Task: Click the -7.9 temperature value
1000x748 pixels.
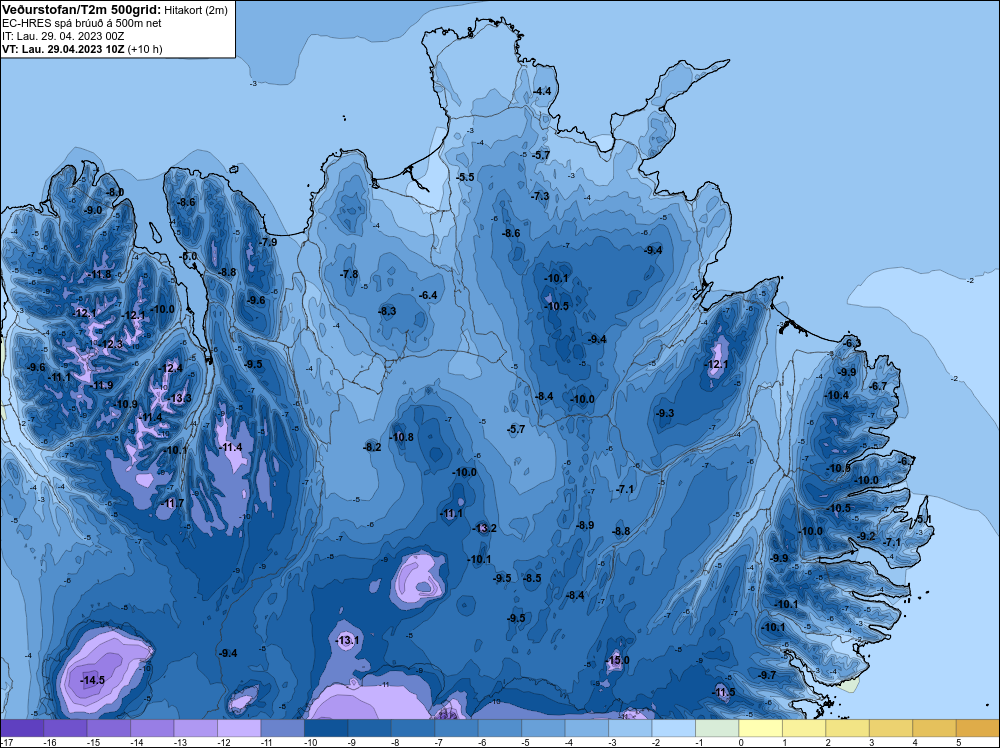Action: [268, 242]
